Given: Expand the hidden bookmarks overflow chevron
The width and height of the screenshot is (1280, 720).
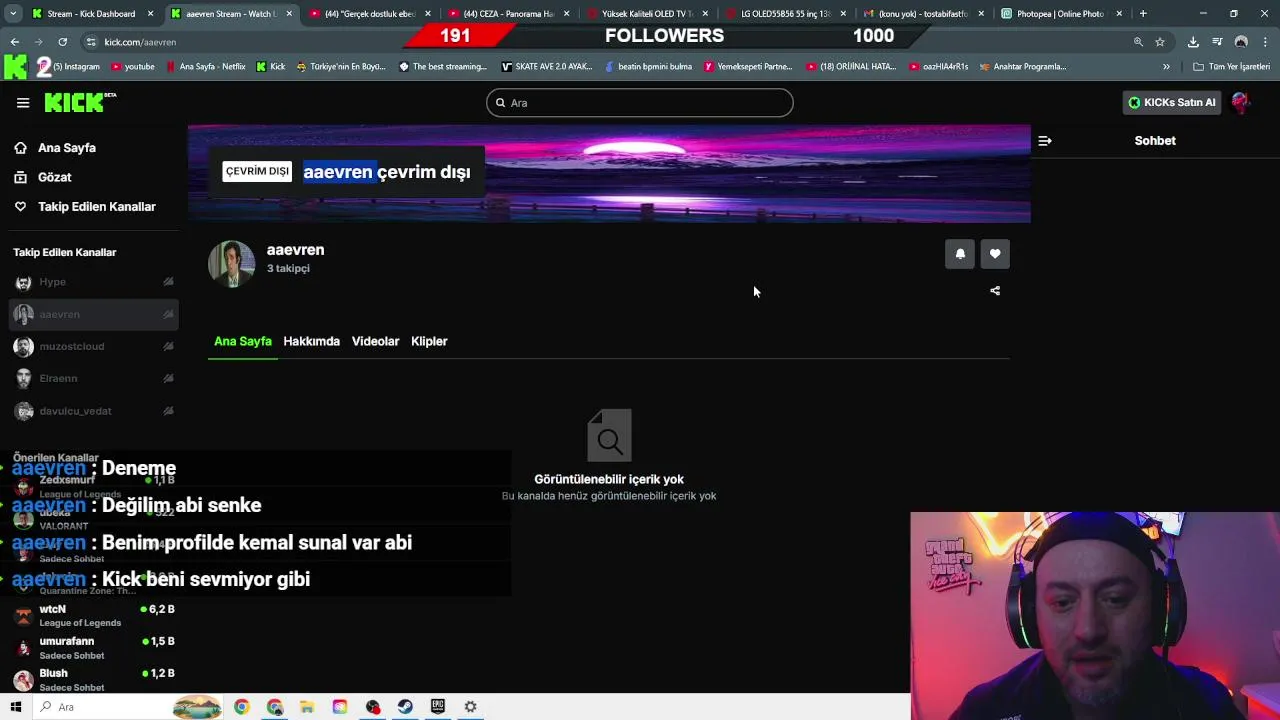Looking at the screenshot, I should pyautogui.click(x=1166, y=67).
